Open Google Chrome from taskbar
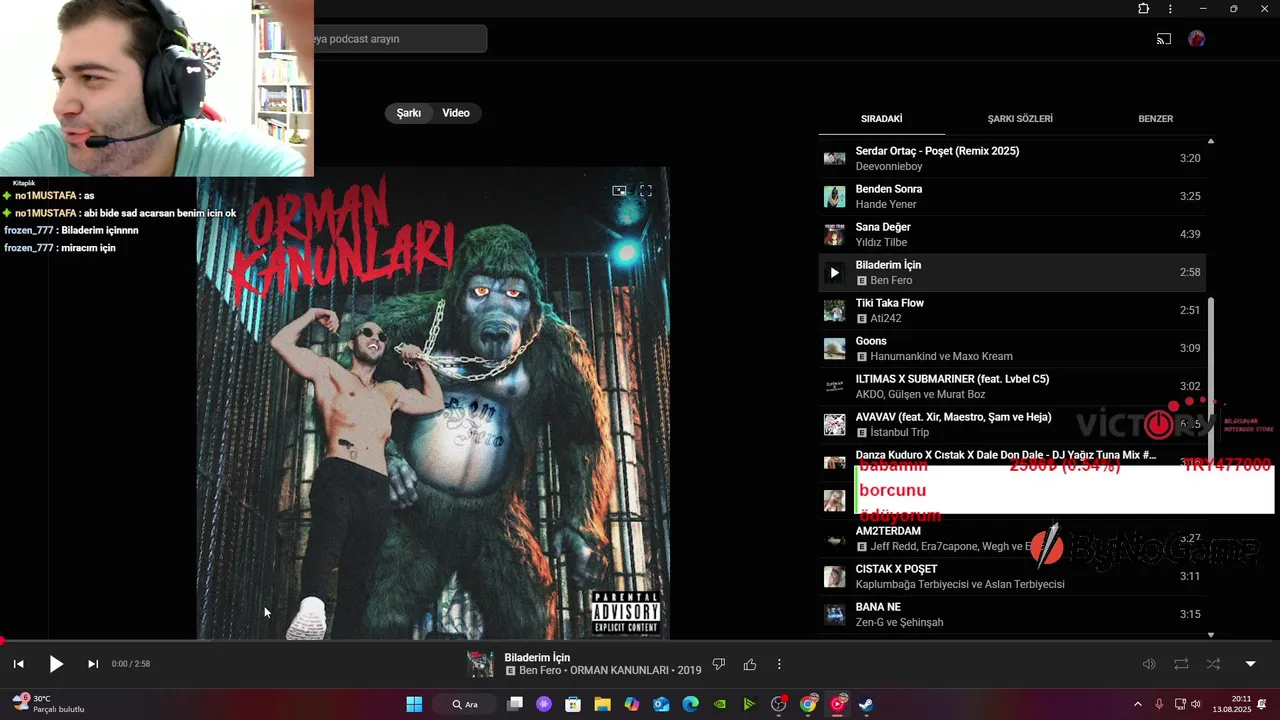The image size is (1280, 720). point(808,704)
